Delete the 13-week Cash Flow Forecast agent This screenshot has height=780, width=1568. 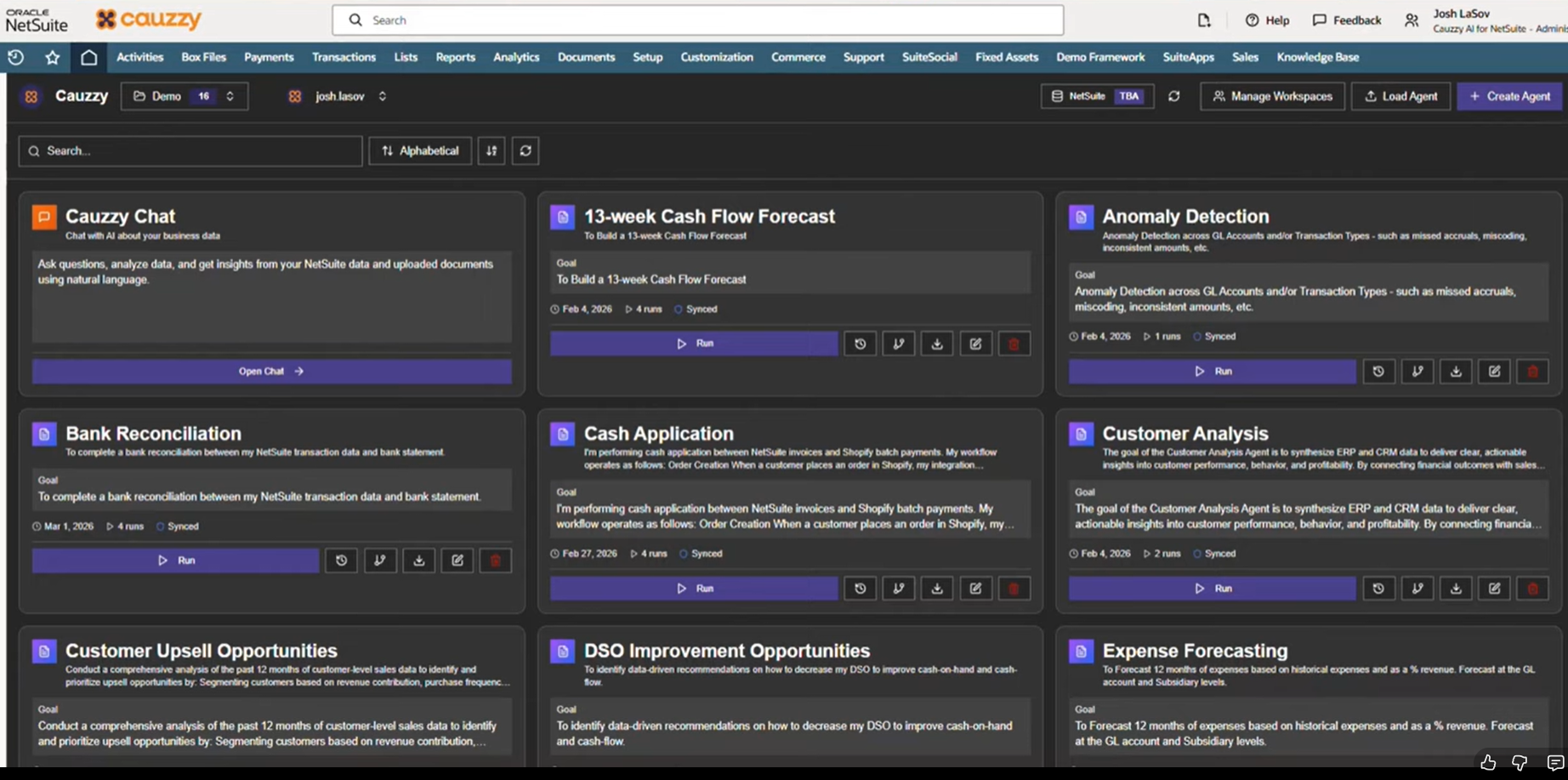[1014, 344]
